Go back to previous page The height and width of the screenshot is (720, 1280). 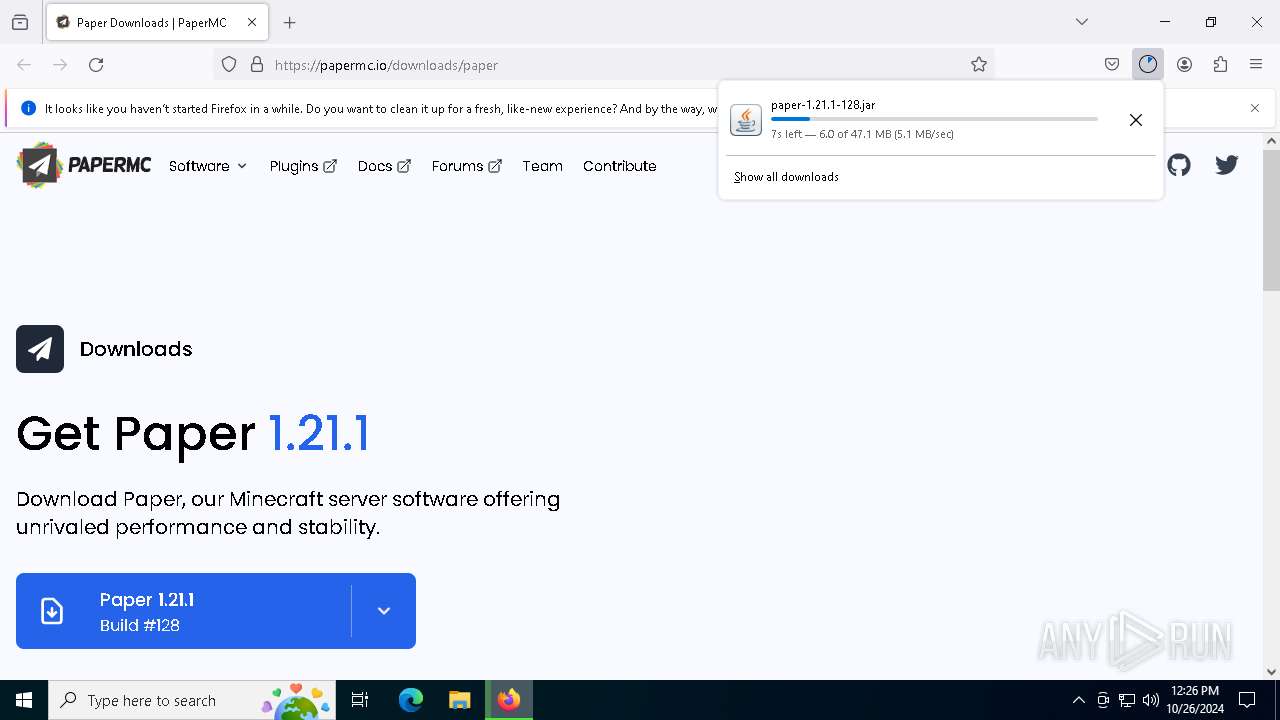24,65
